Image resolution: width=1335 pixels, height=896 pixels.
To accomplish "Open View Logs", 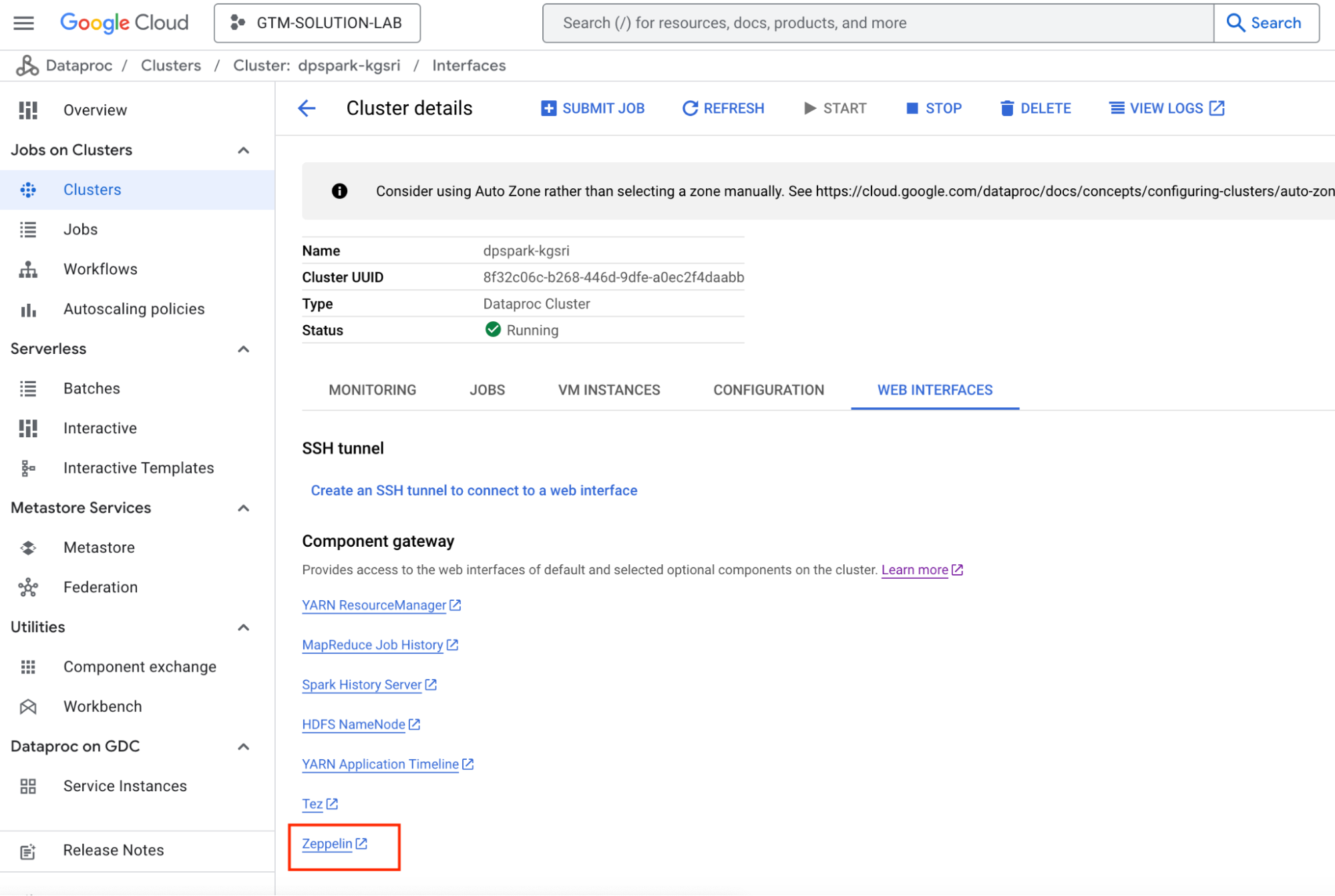I will (x=1167, y=108).
